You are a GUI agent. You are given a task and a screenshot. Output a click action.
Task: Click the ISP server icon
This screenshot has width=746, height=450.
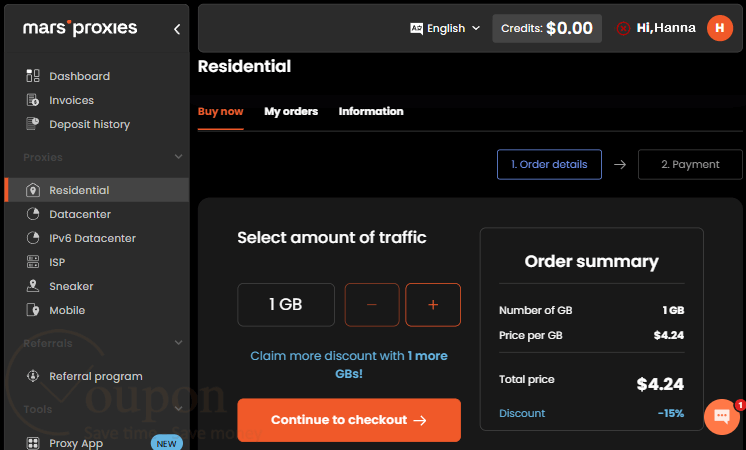[33, 262]
